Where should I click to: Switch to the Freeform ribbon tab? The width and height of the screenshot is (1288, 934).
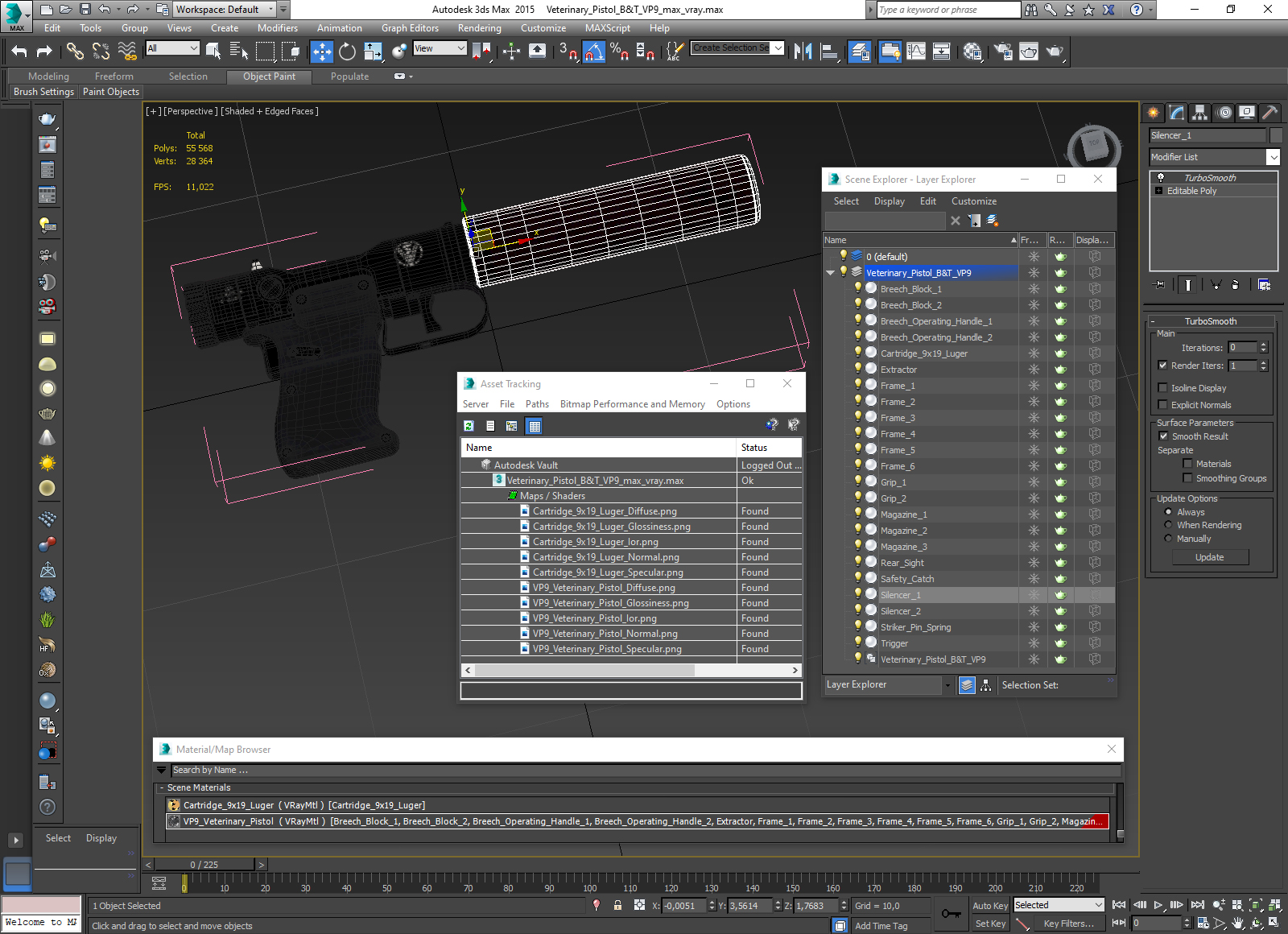point(114,76)
